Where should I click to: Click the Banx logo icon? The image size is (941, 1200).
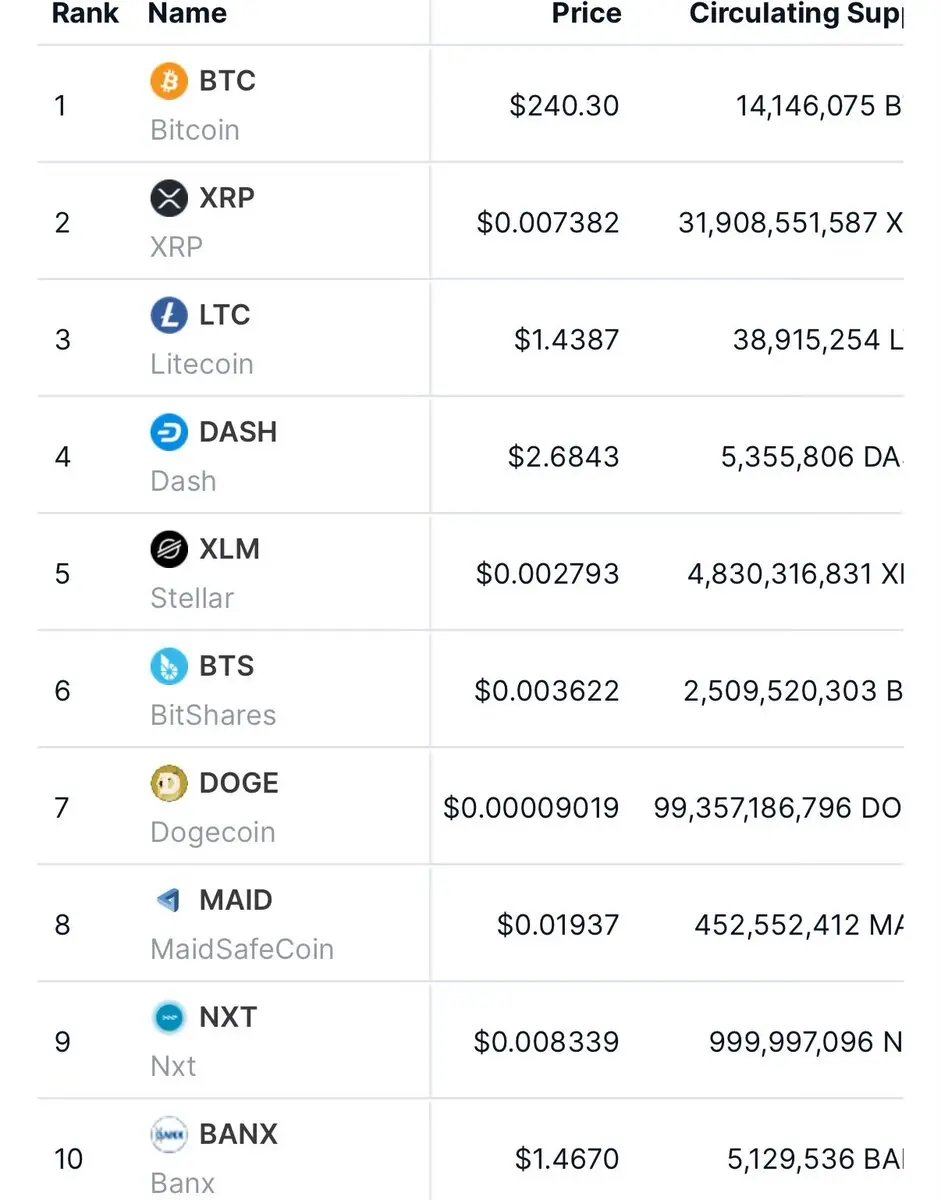pos(169,1134)
